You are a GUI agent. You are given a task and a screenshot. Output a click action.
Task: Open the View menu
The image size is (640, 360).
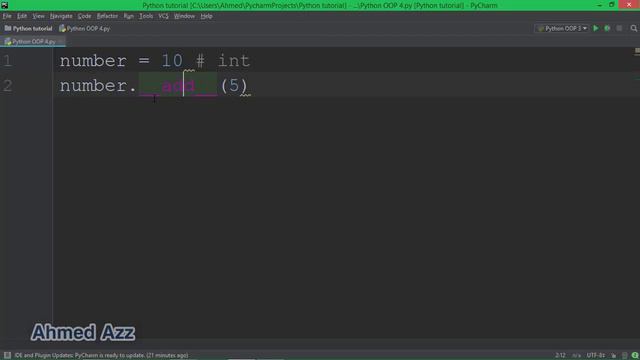38,16
